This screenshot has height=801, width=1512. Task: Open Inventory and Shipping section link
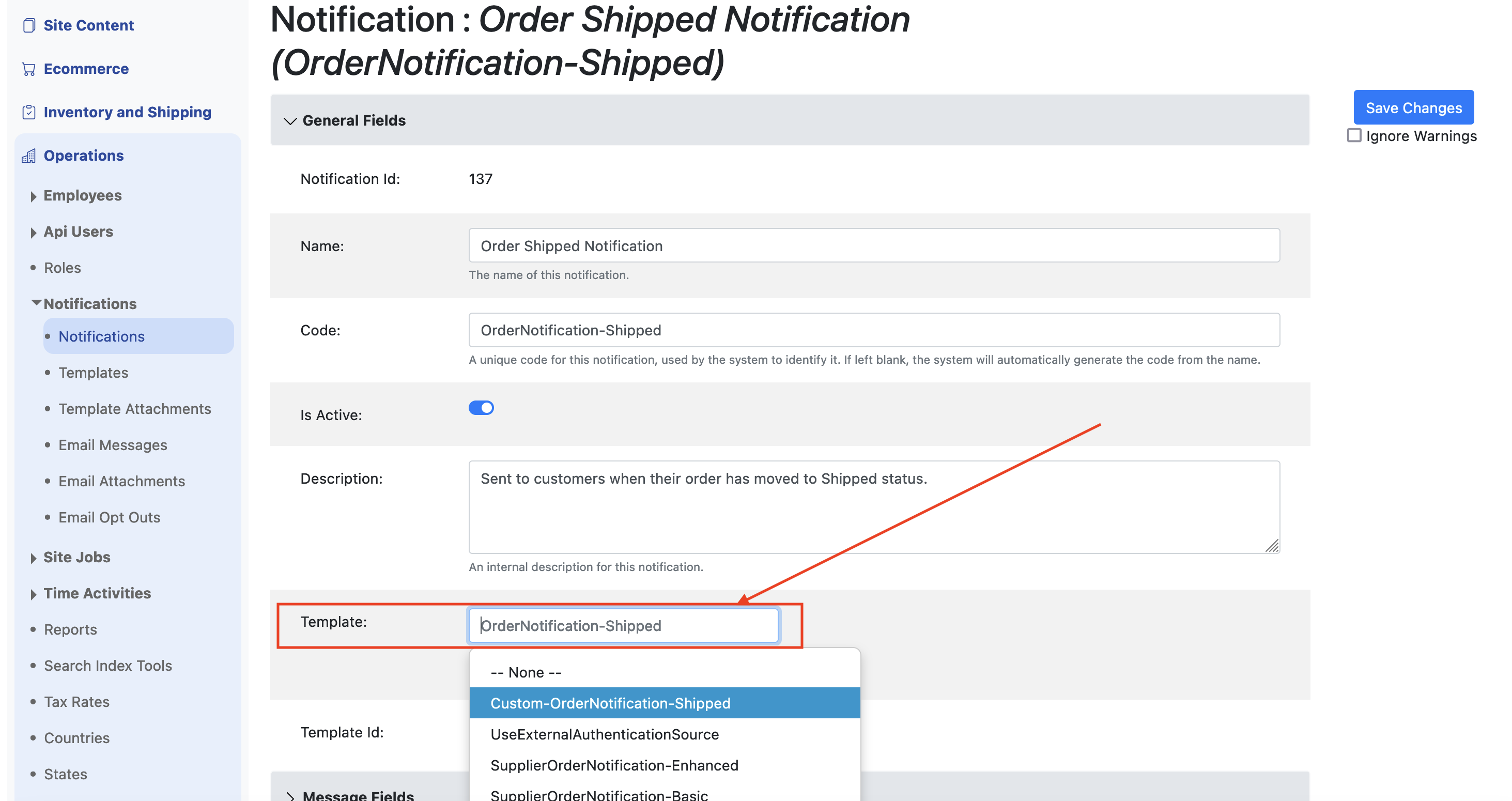pos(127,112)
